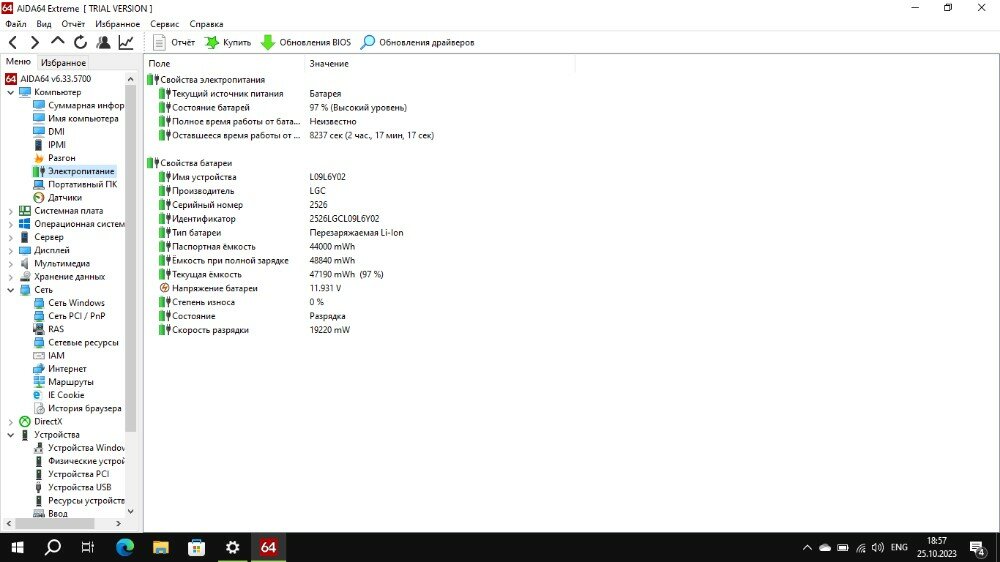Select the Портативный ПК tree item
This screenshot has height=562, width=1000.
[x=75, y=184]
